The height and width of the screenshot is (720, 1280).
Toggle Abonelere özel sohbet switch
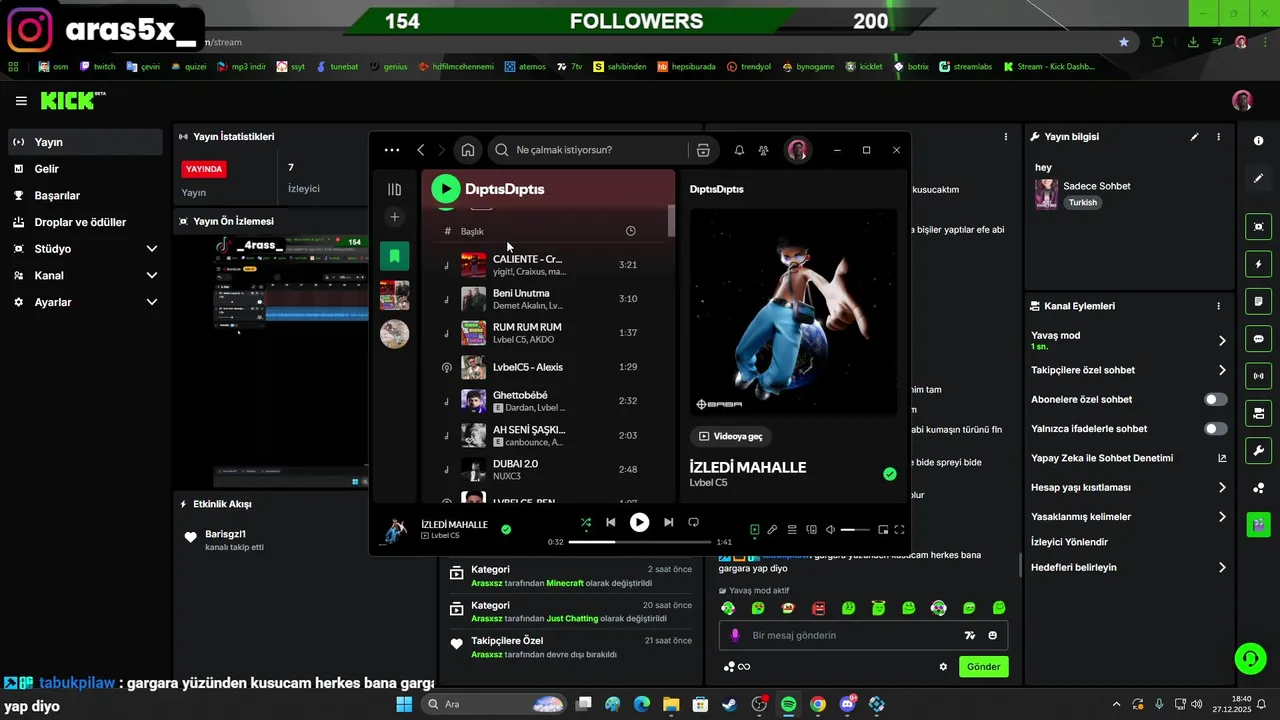(x=1215, y=399)
